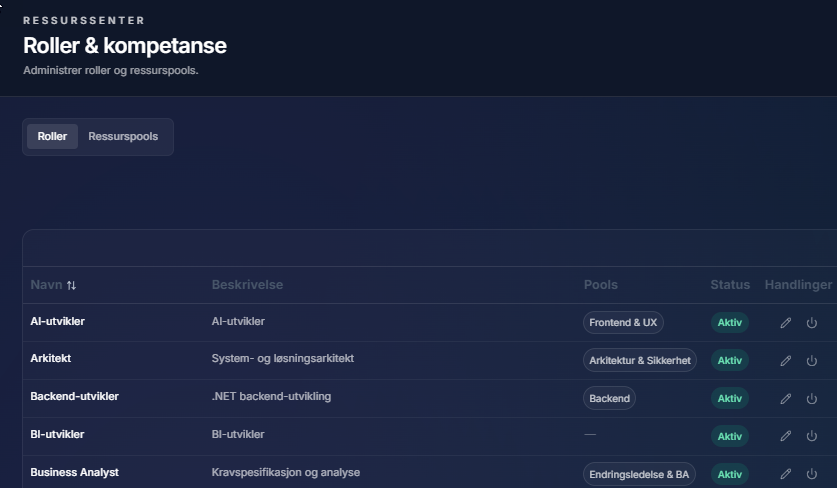Click description 'Kravspesifikasjon og analyse'
Screen dimensions: 837x488
point(286,472)
